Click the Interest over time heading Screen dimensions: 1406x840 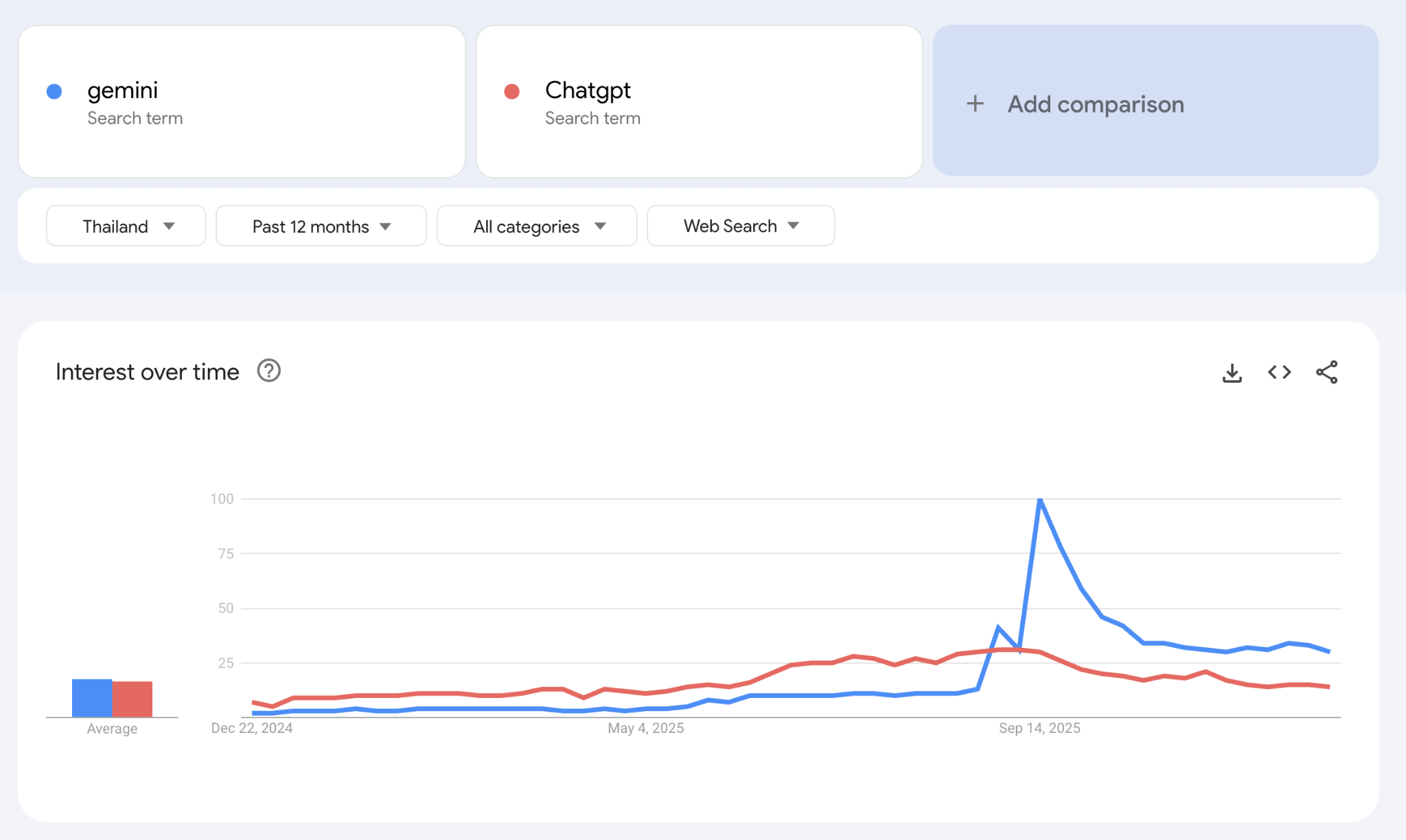point(146,371)
